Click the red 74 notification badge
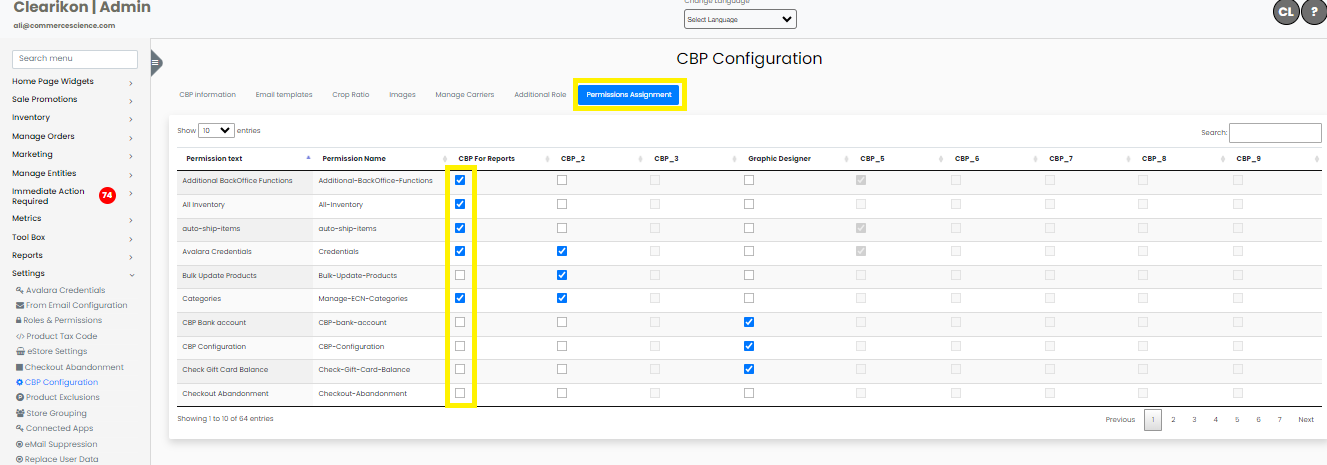Viewport: 1327px width, 465px height. [x=107, y=195]
